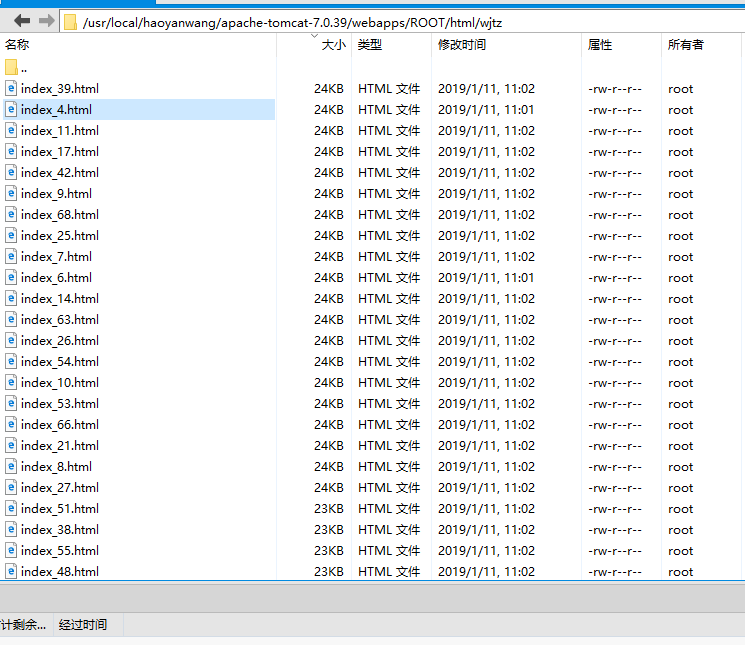Click the root owner of index_55.html
The height and width of the screenshot is (645, 745).
(680, 551)
